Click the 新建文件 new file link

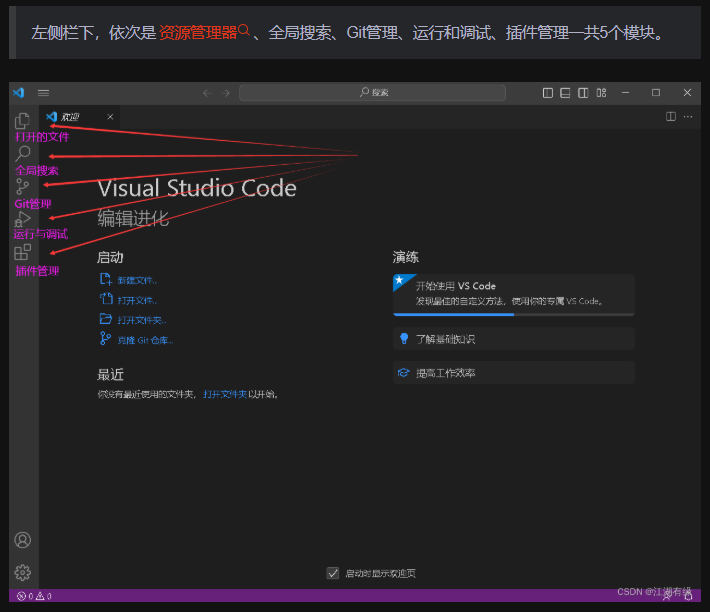137,281
